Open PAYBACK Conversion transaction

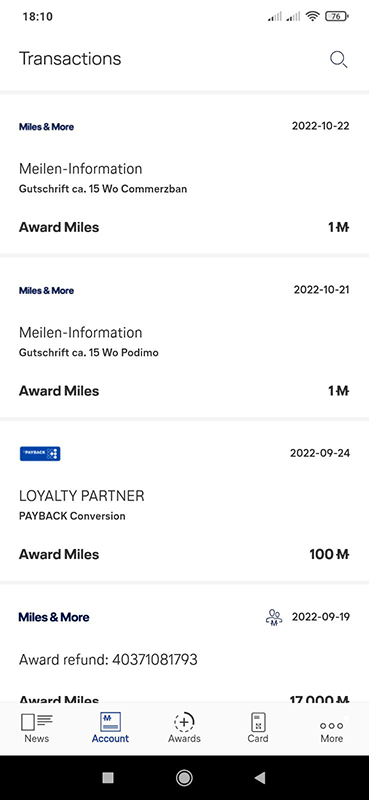[x=184, y=501]
